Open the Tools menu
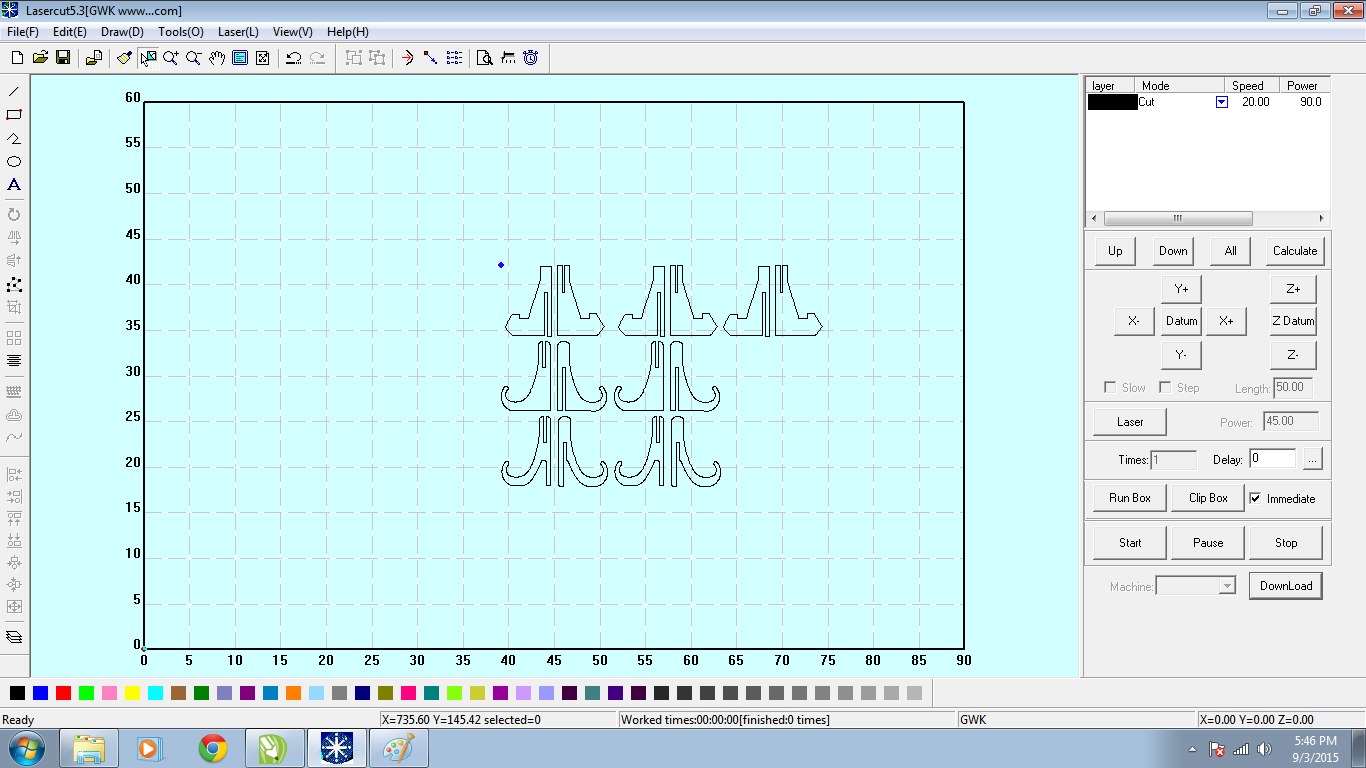1366x768 pixels. tap(180, 32)
